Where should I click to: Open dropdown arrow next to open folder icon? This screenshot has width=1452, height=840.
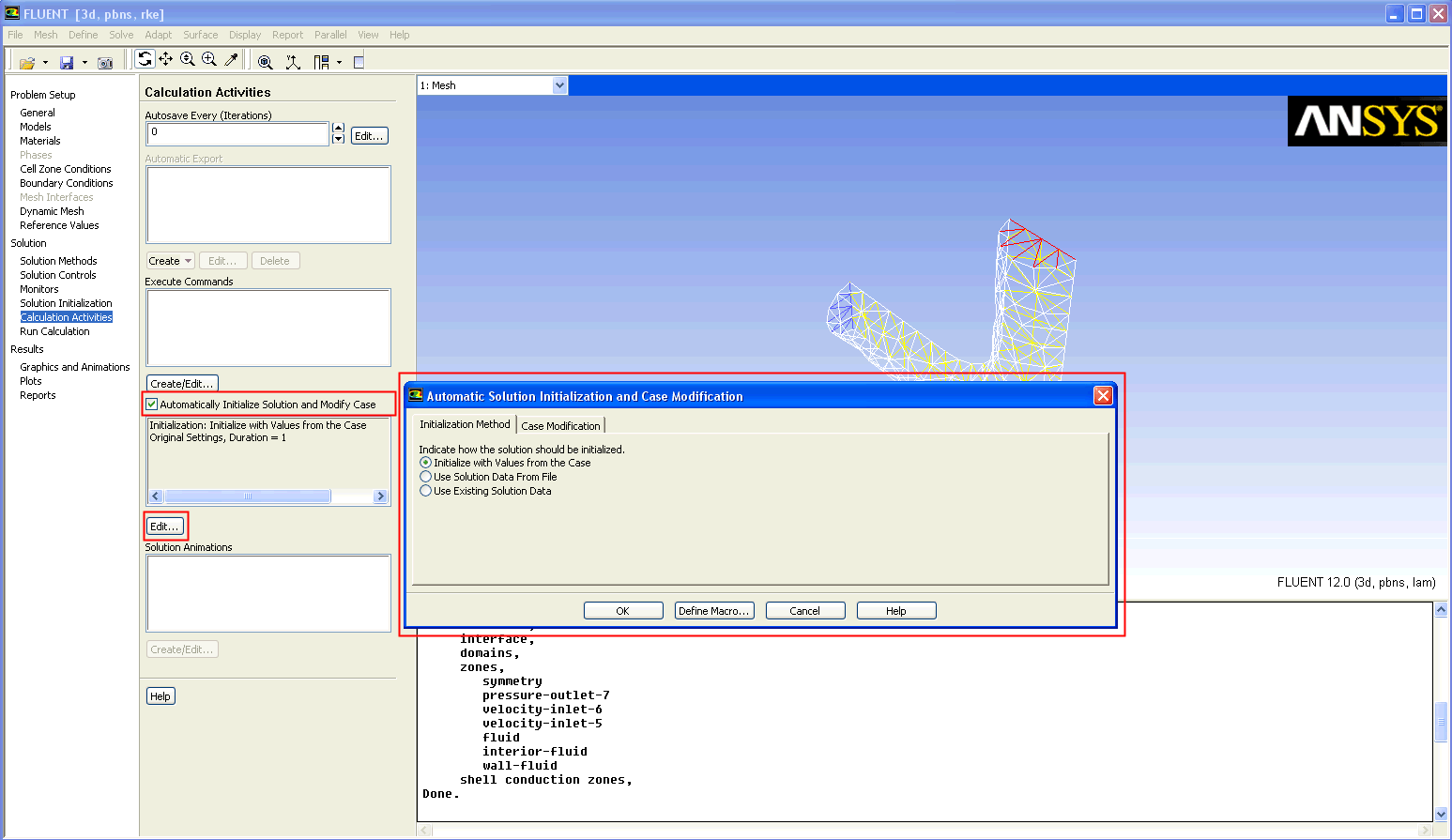pyautogui.click(x=45, y=63)
